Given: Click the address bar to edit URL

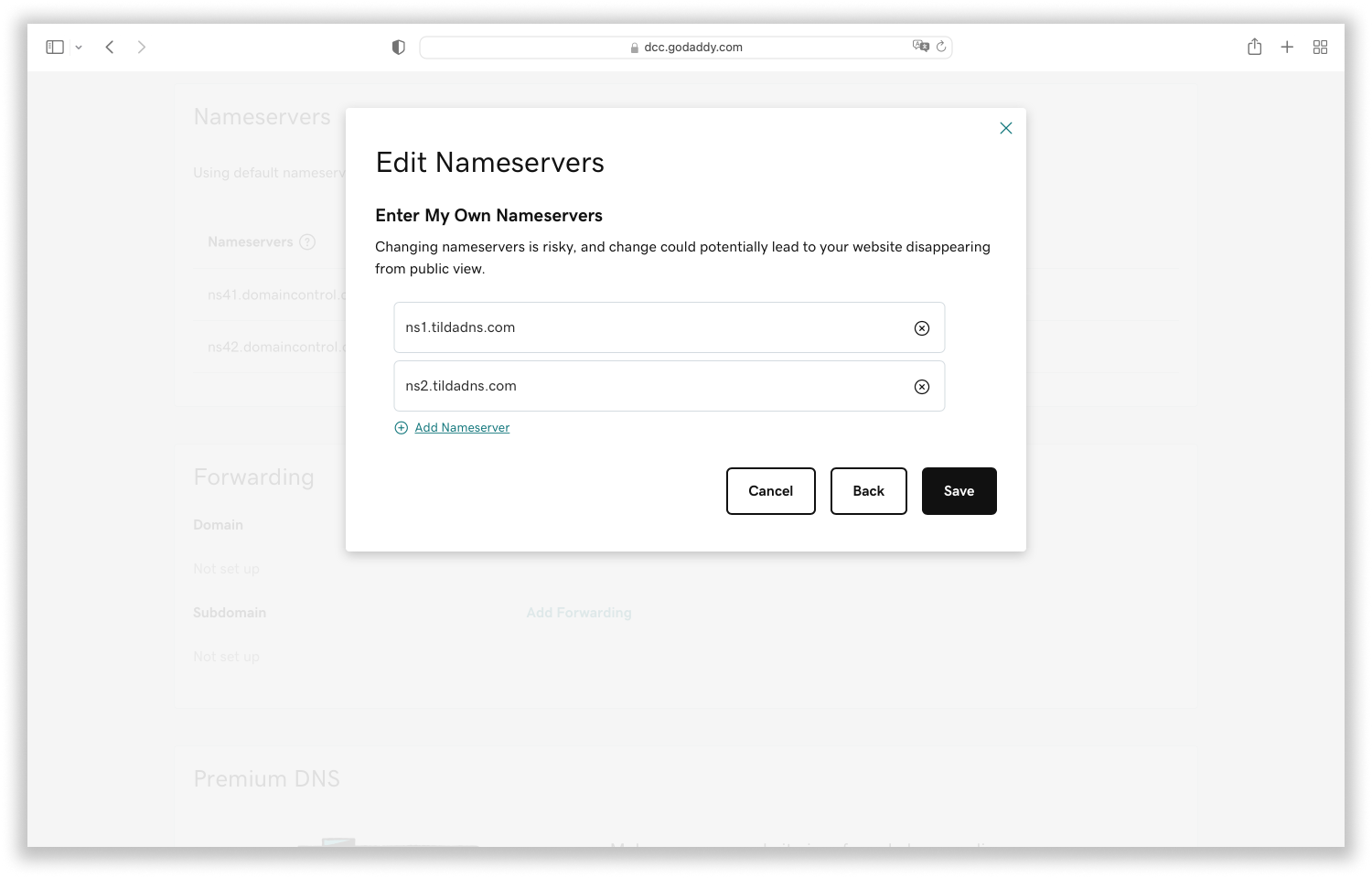Looking at the screenshot, I should [686, 47].
